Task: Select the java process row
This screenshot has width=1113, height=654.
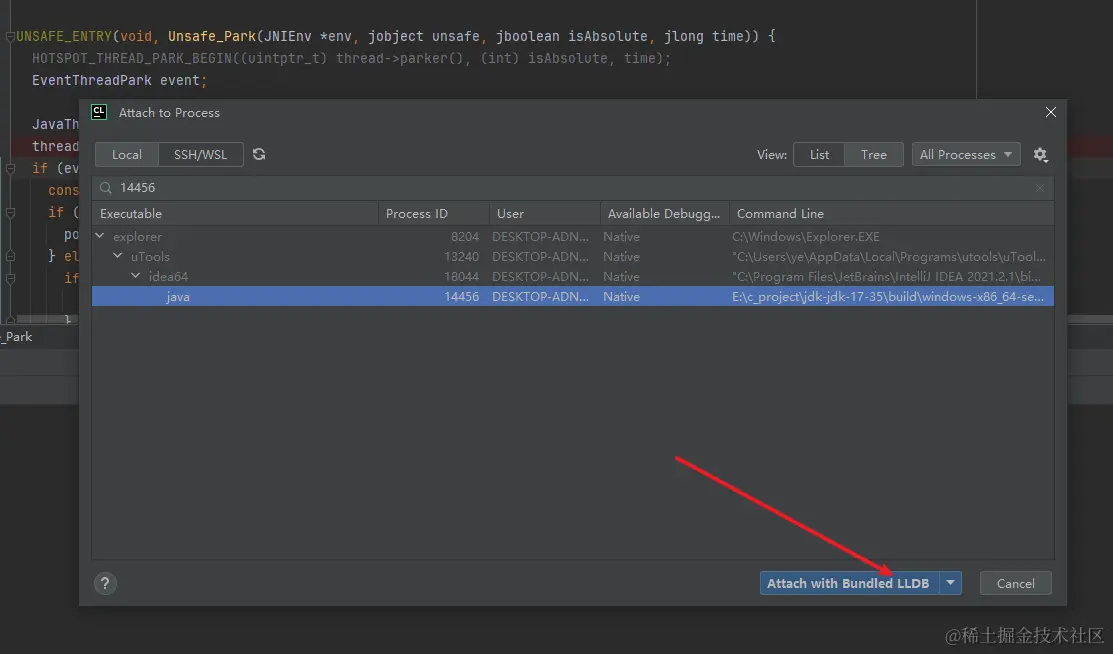Action: [x=572, y=296]
